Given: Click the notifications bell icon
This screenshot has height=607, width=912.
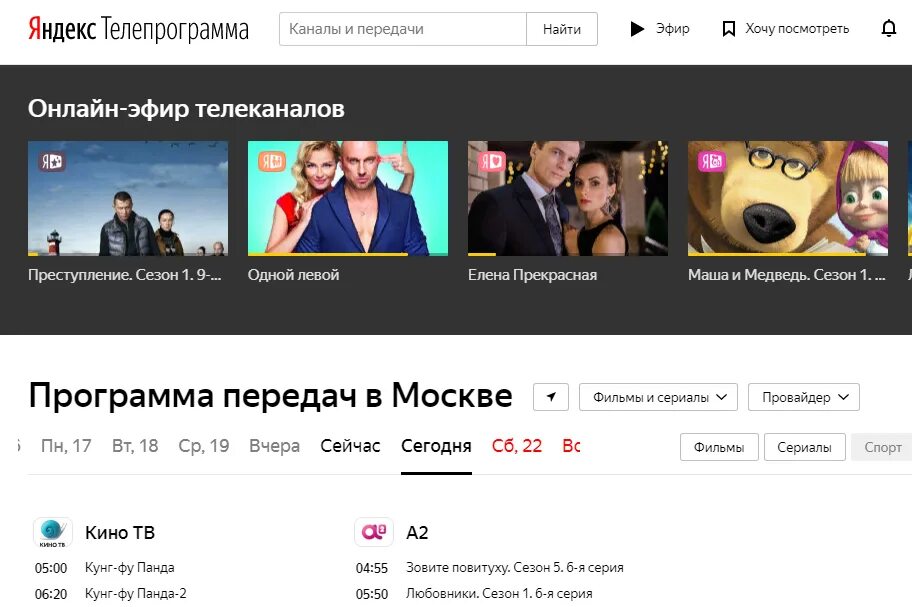Looking at the screenshot, I should [888, 28].
